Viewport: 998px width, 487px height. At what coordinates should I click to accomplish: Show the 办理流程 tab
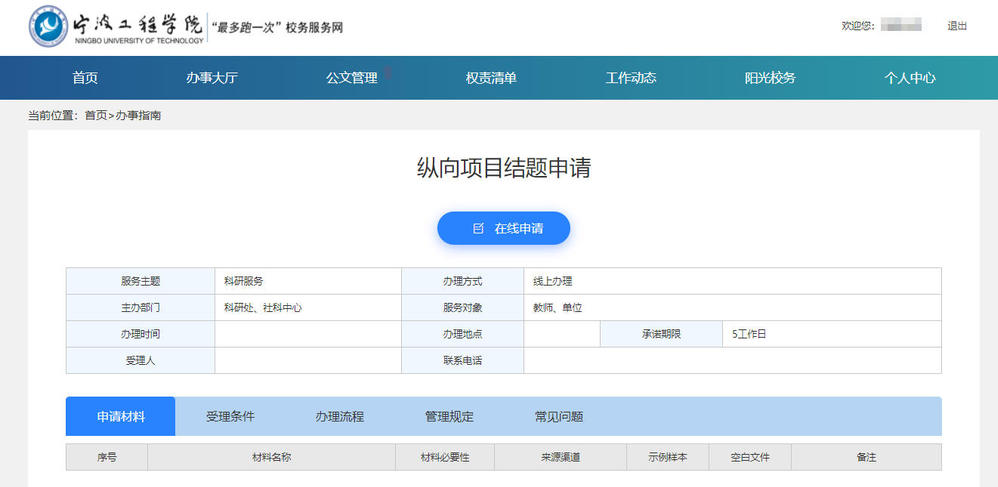click(x=339, y=417)
